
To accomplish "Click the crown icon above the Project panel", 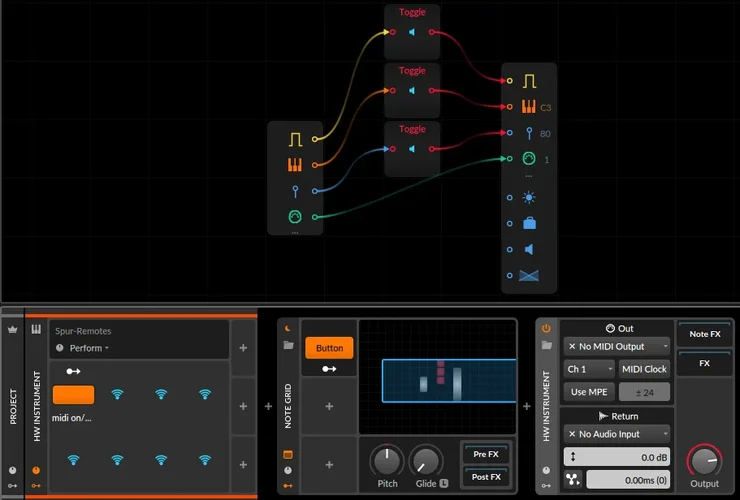I will tap(13, 329).
